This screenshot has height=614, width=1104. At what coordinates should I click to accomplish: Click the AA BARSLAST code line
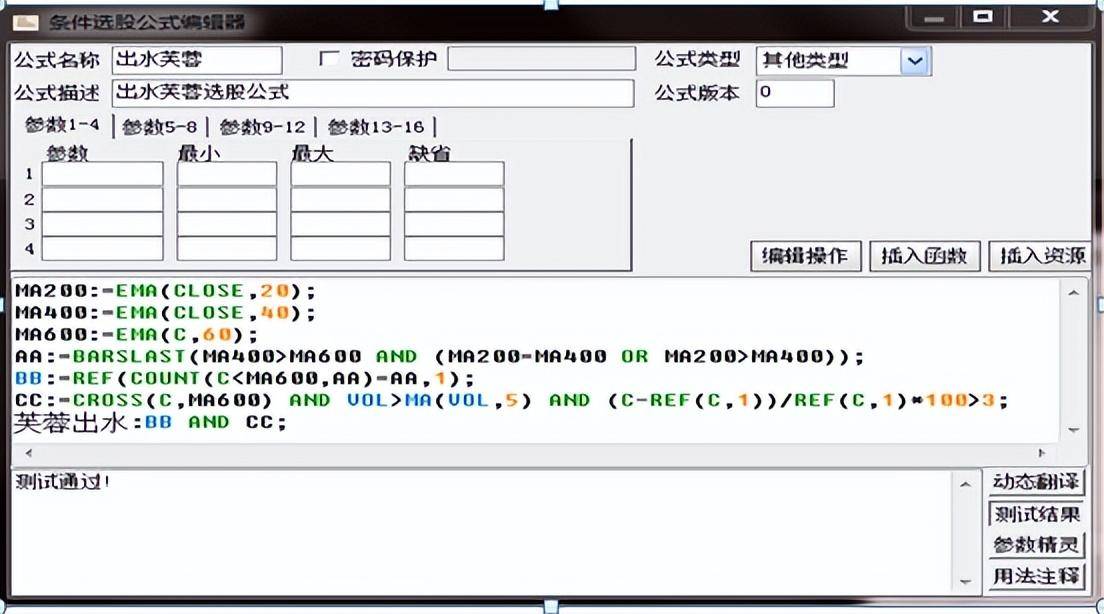coord(439,356)
